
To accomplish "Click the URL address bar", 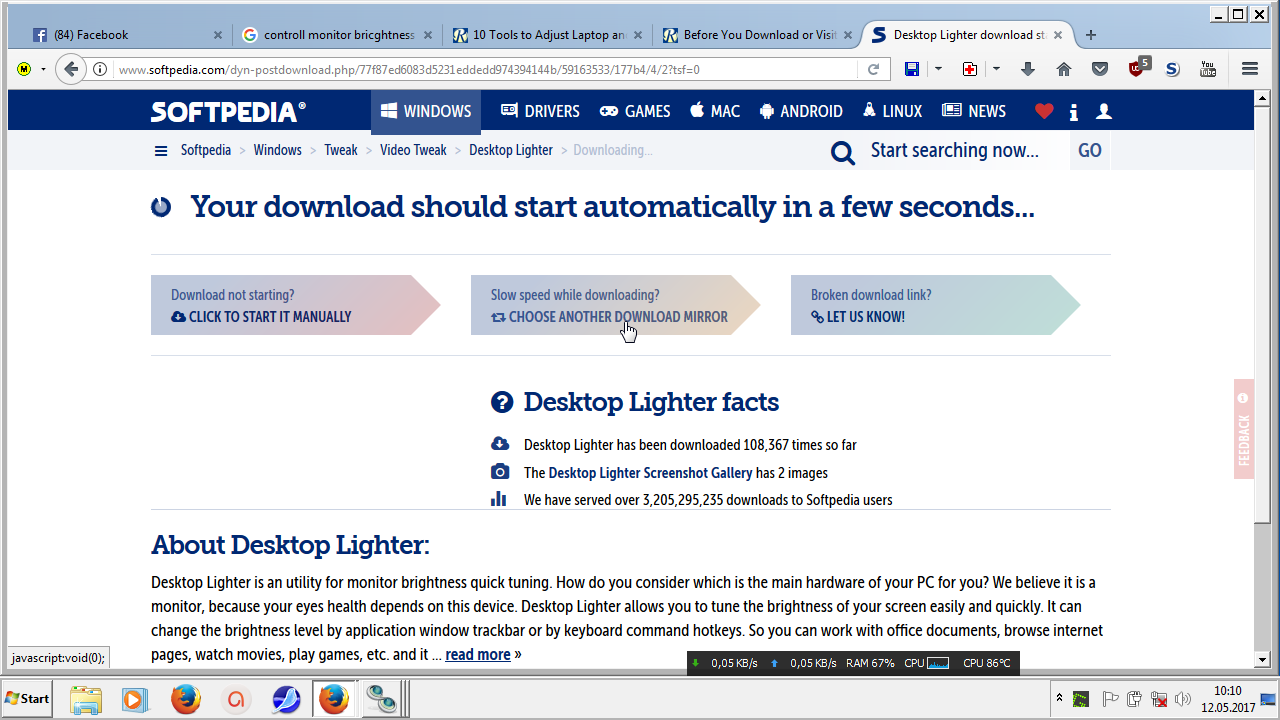I will 485,69.
